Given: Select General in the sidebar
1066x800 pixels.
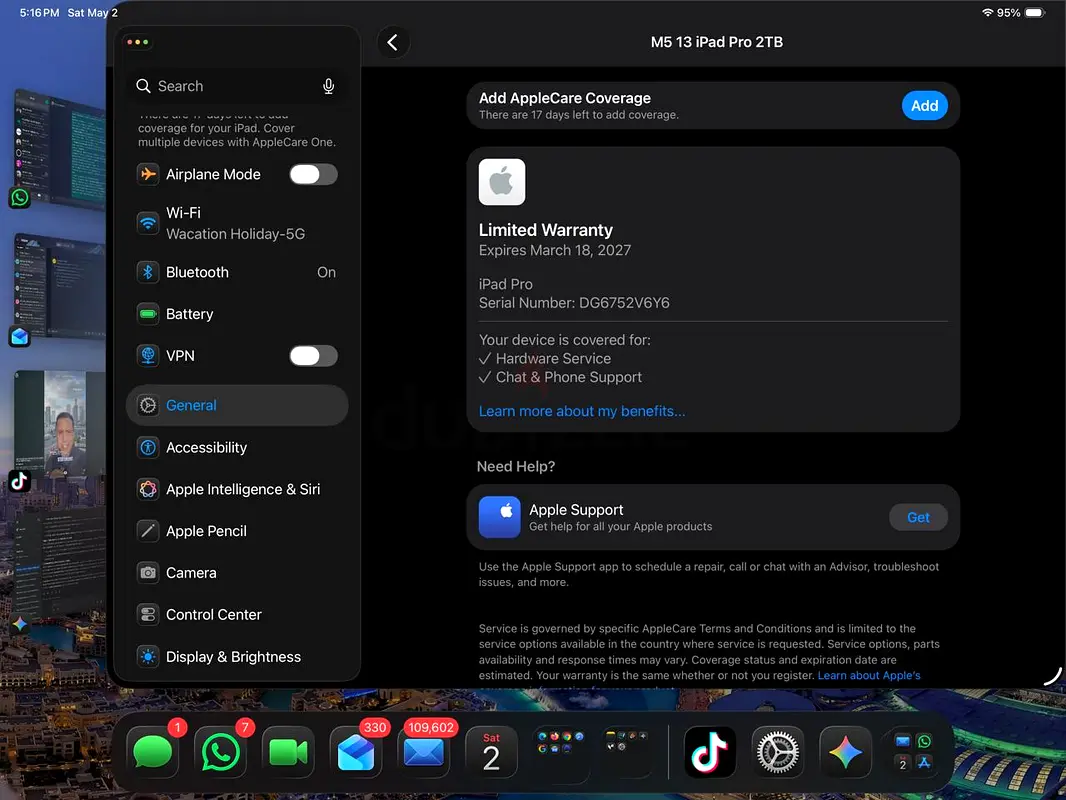Looking at the screenshot, I should tap(237, 405).
